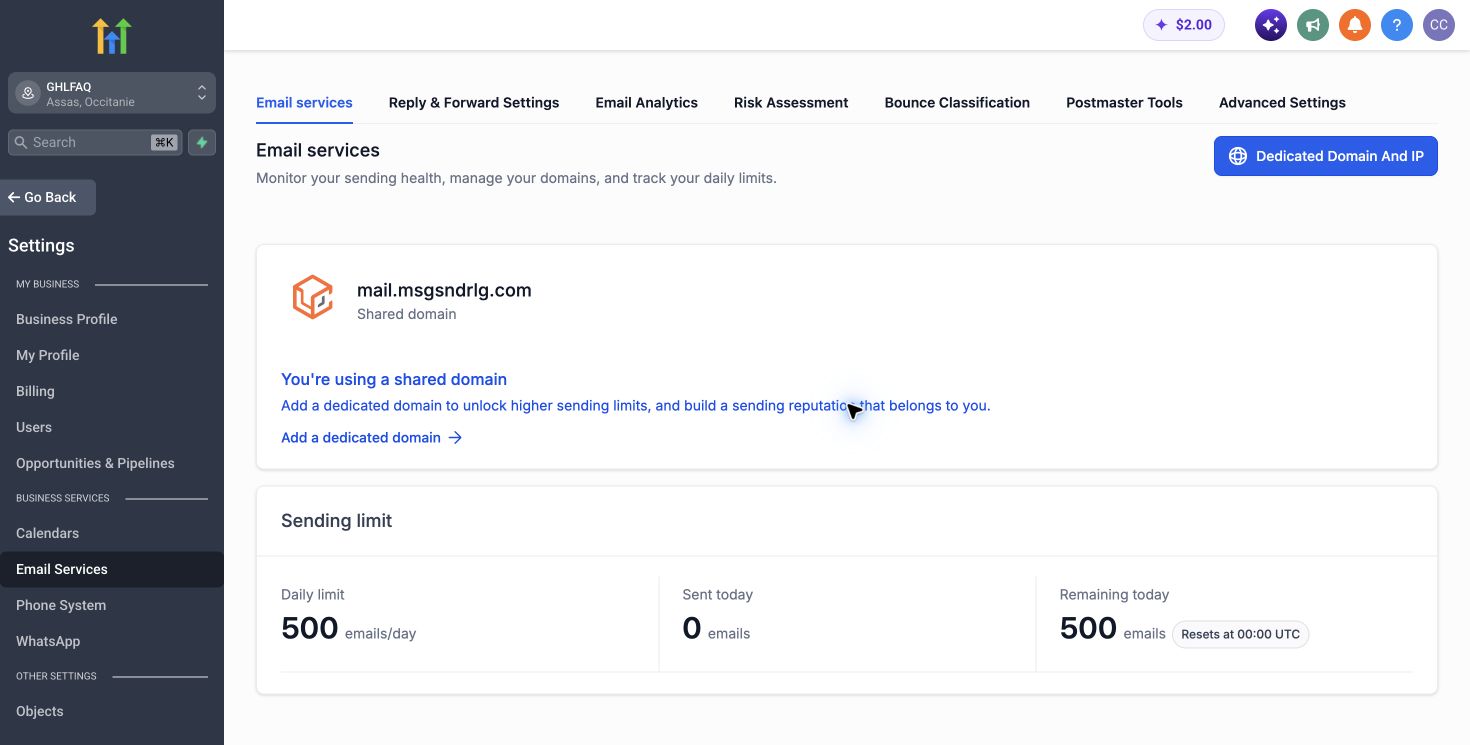Screen dimensions: 1470x745
Task: Click the green lightning quick actions icon
Action: [x=202, y=143]
